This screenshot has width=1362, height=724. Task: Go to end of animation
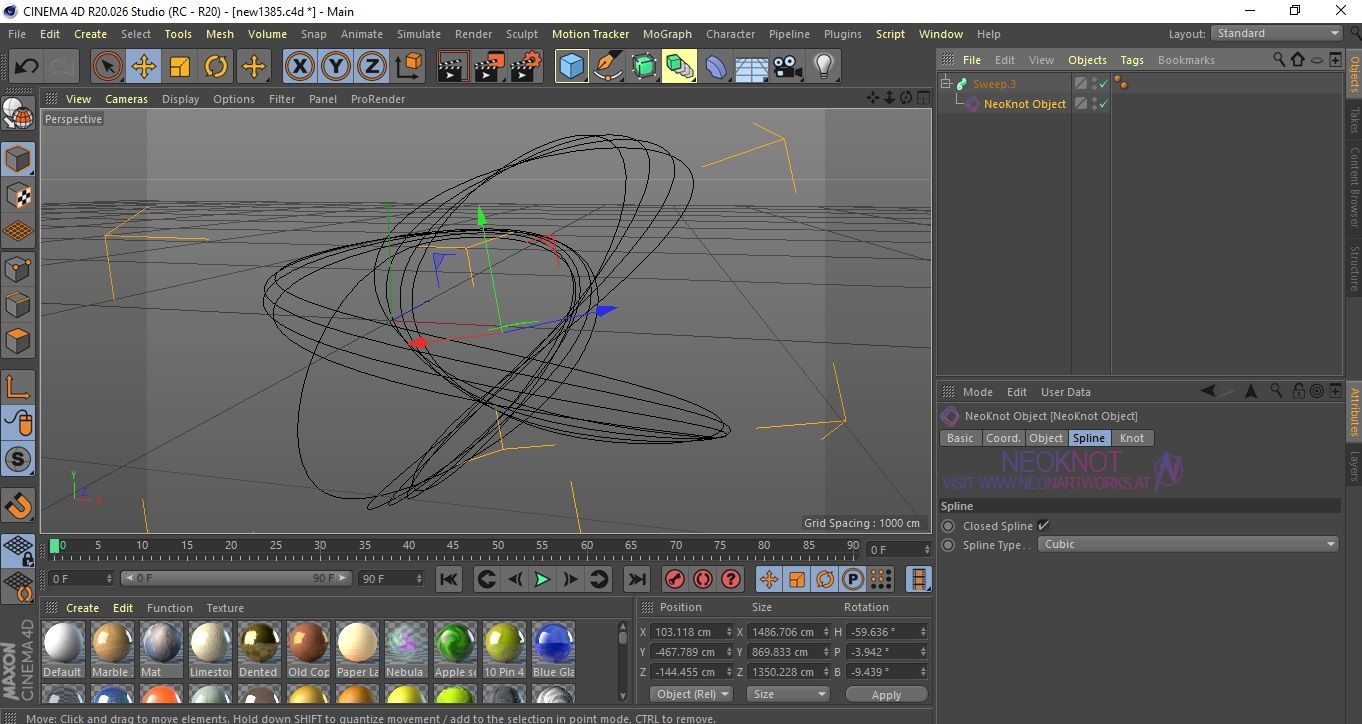pos(636,579)
